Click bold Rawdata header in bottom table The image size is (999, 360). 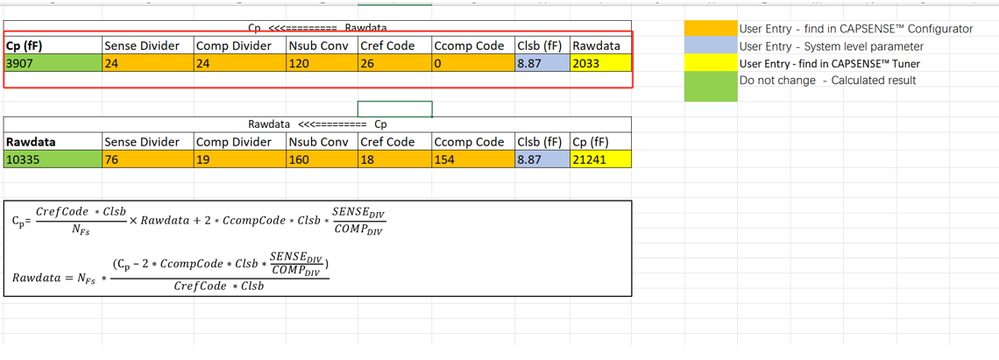coord(53,141)
